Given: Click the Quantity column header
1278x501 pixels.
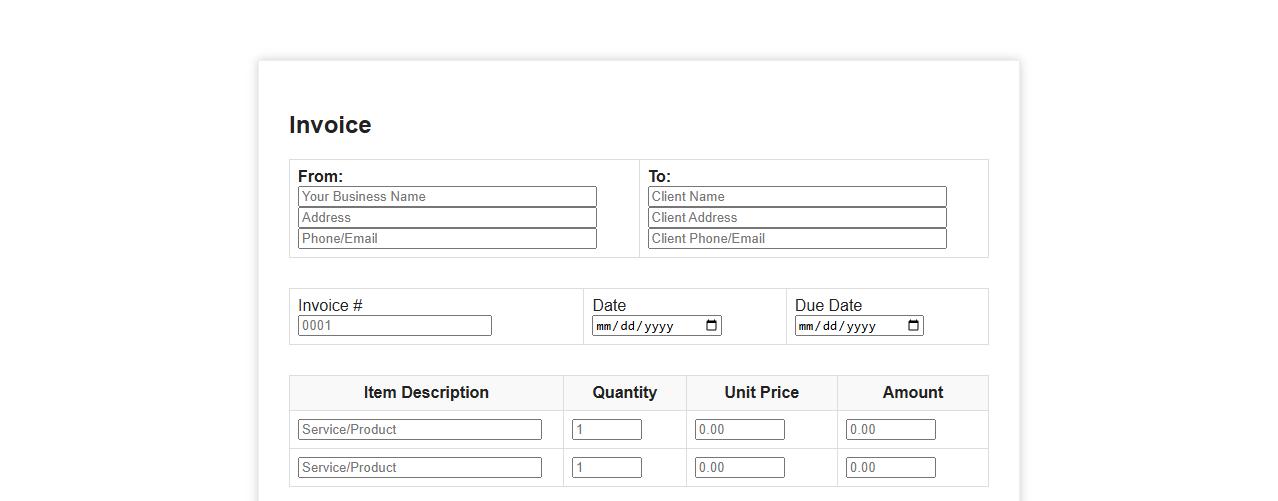Looking at the screenshot, I should [x=625, y=392].
